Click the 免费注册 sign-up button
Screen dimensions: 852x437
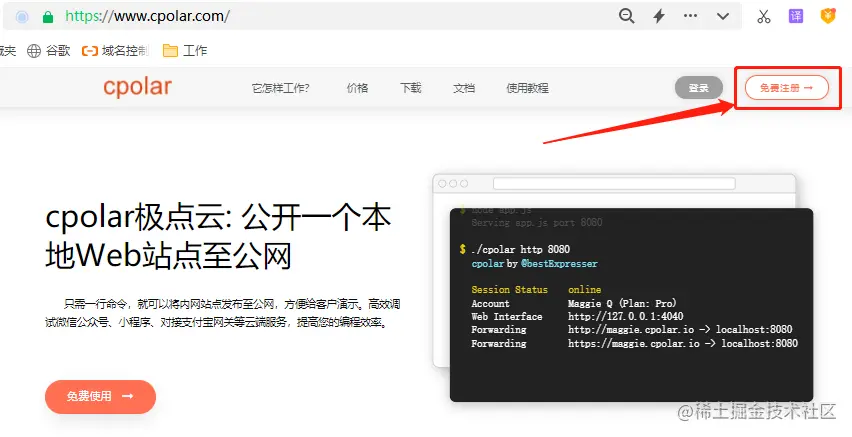point(786,88)
